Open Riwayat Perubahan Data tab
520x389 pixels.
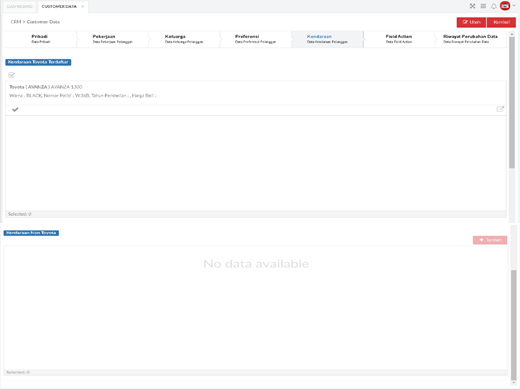point(470,39)
